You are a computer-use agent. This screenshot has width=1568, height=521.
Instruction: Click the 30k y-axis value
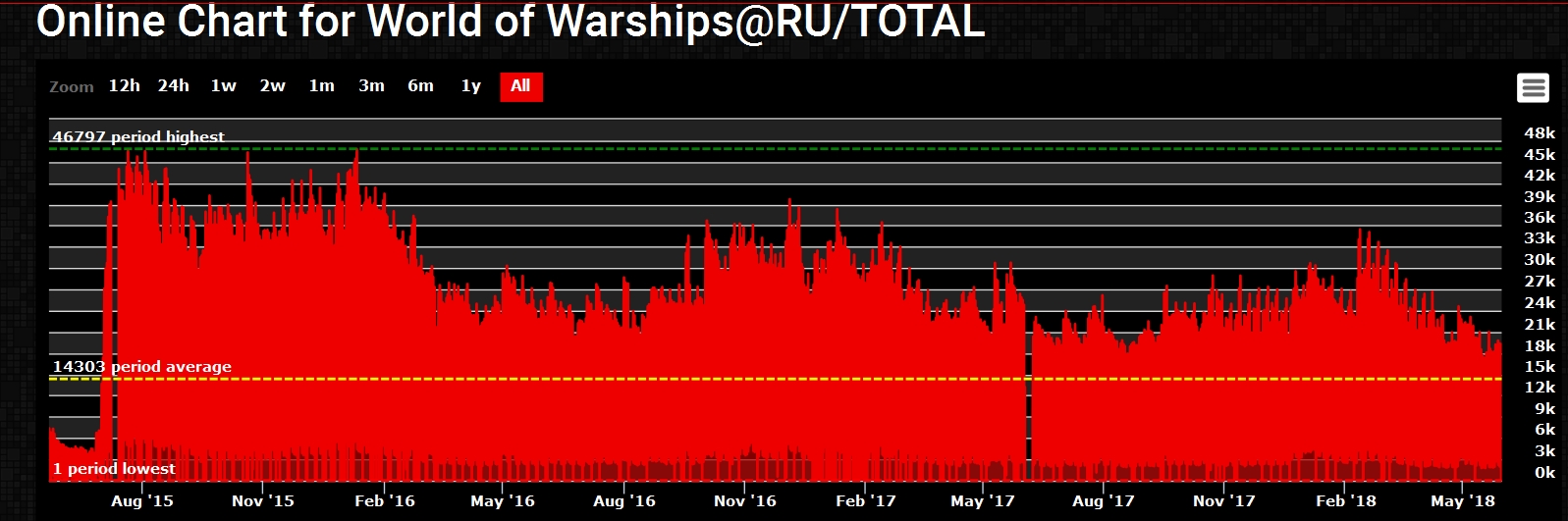click(1540, 260)
